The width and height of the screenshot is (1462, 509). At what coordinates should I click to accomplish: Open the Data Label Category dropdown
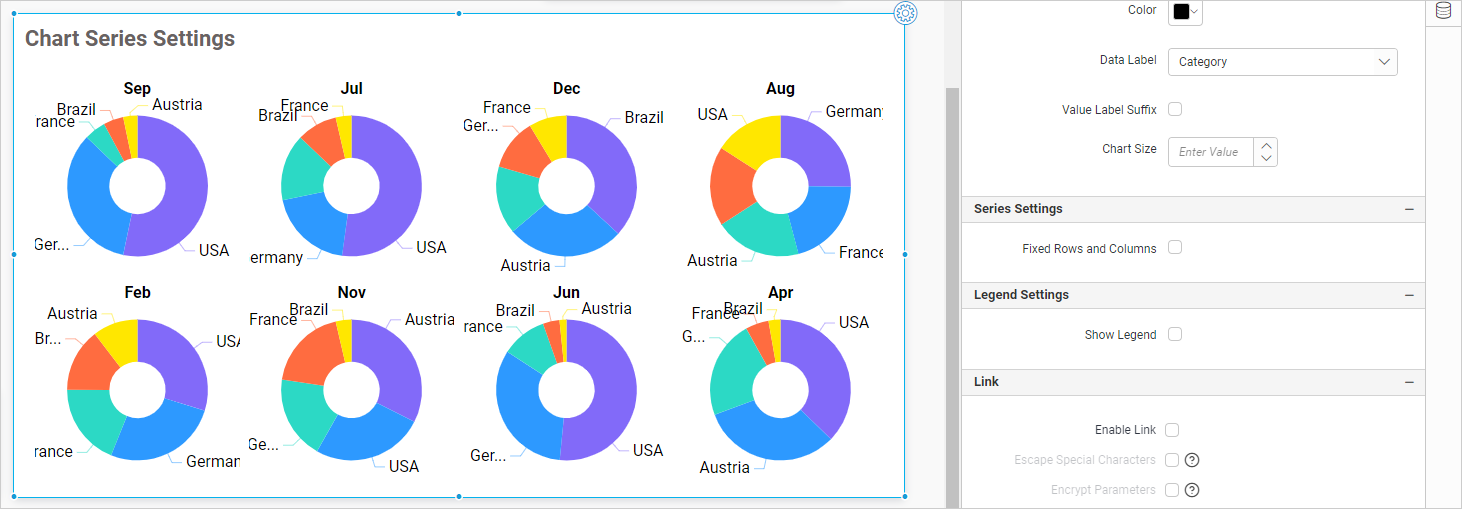click(x=1282, y=62)
